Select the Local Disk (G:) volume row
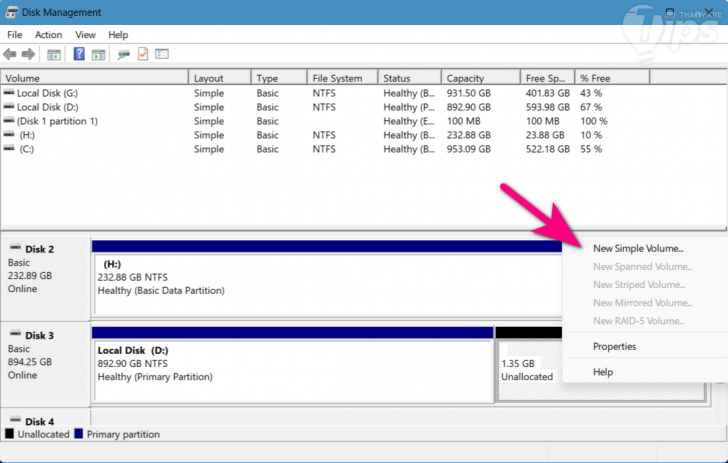The width and height of the screenshot is (728, 463). point(325,93)
